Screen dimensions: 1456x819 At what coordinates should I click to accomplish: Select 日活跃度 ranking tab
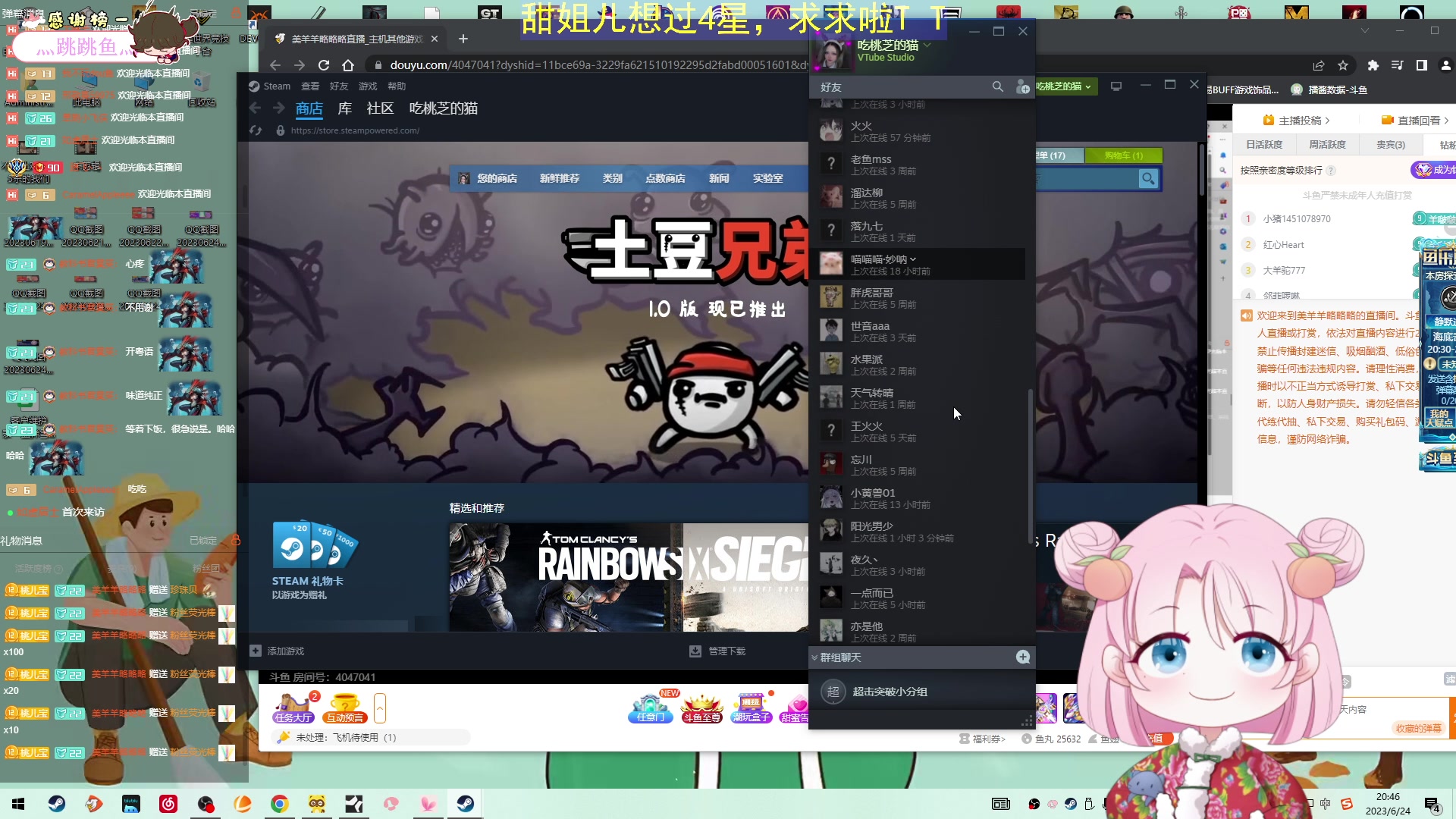coord(1264,145)
